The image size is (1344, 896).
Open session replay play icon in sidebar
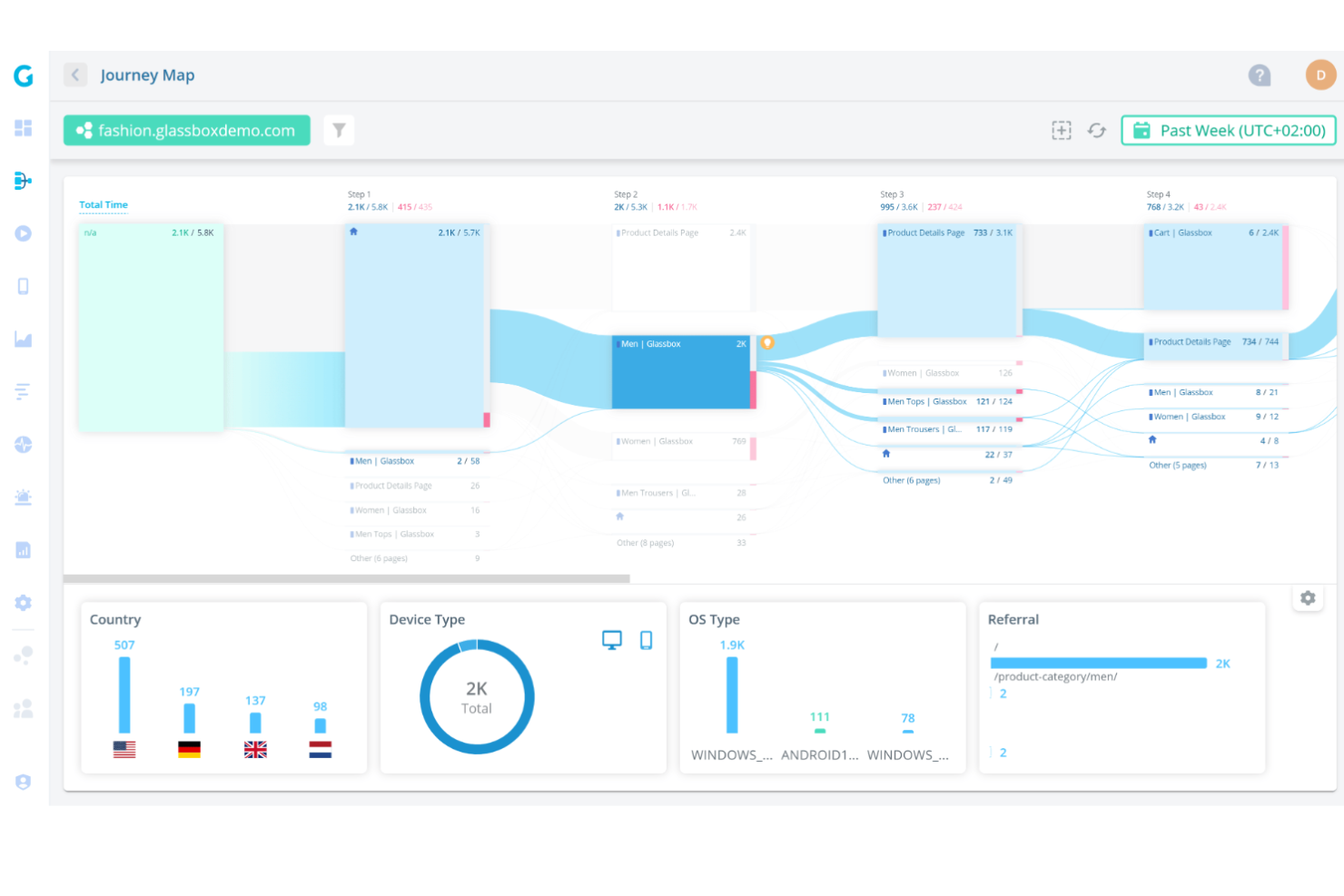[24, 233]
